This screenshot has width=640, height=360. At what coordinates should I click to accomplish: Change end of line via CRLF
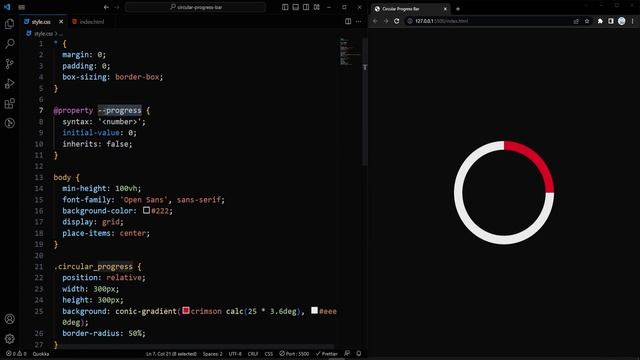pyautogui.click(x=253, y=354)
